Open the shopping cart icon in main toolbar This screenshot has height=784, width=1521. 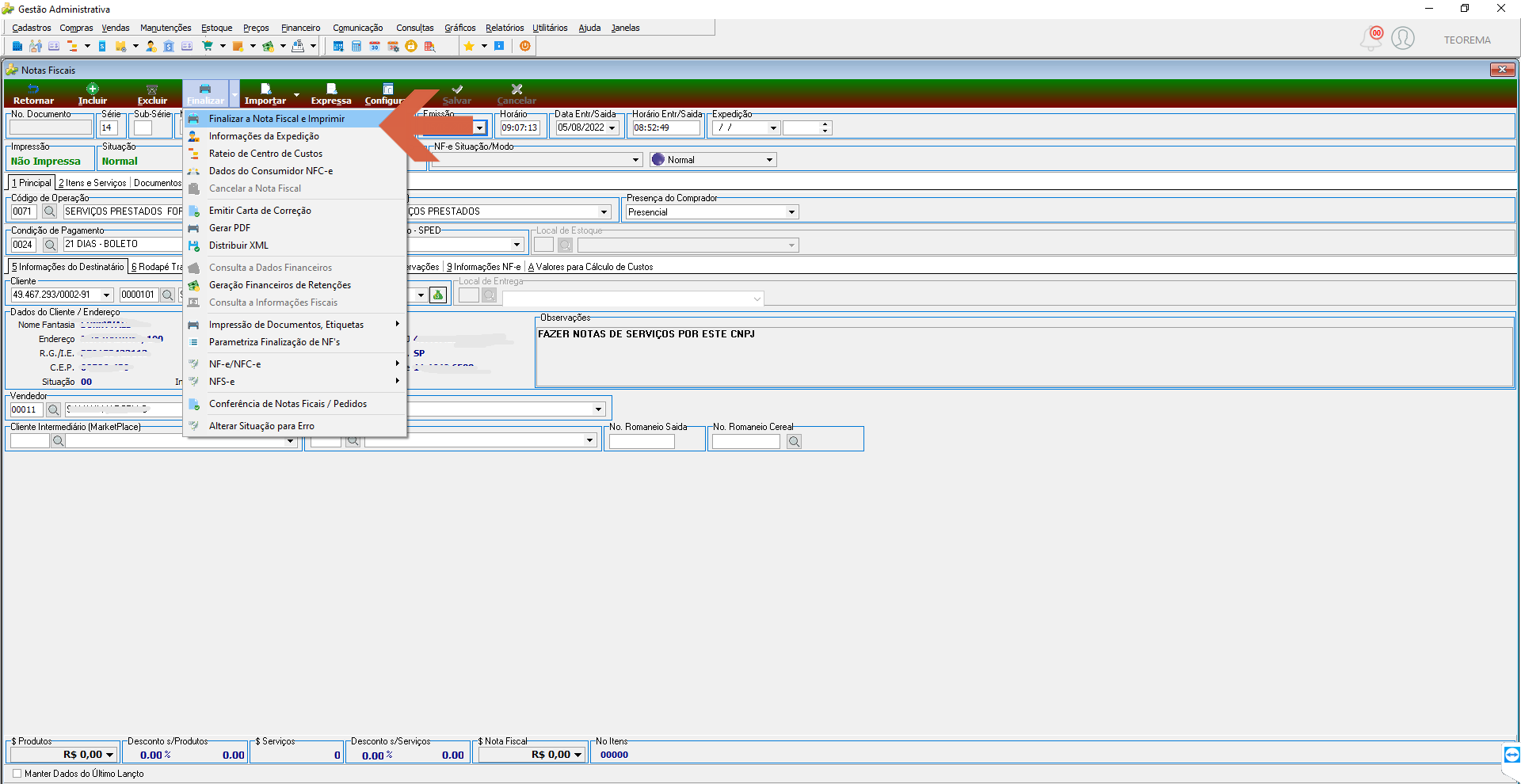click(208, 46)
